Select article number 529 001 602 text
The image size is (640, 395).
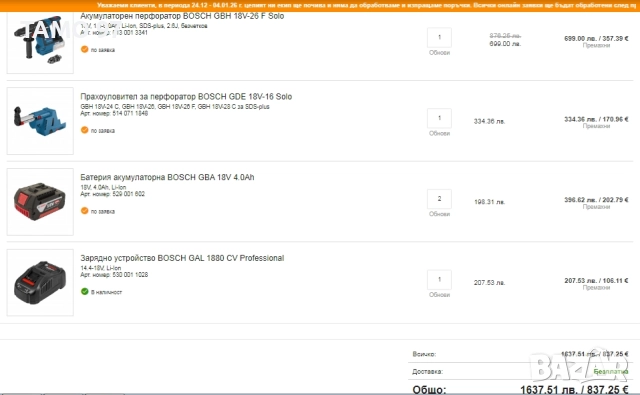click(x=129, y=194)
